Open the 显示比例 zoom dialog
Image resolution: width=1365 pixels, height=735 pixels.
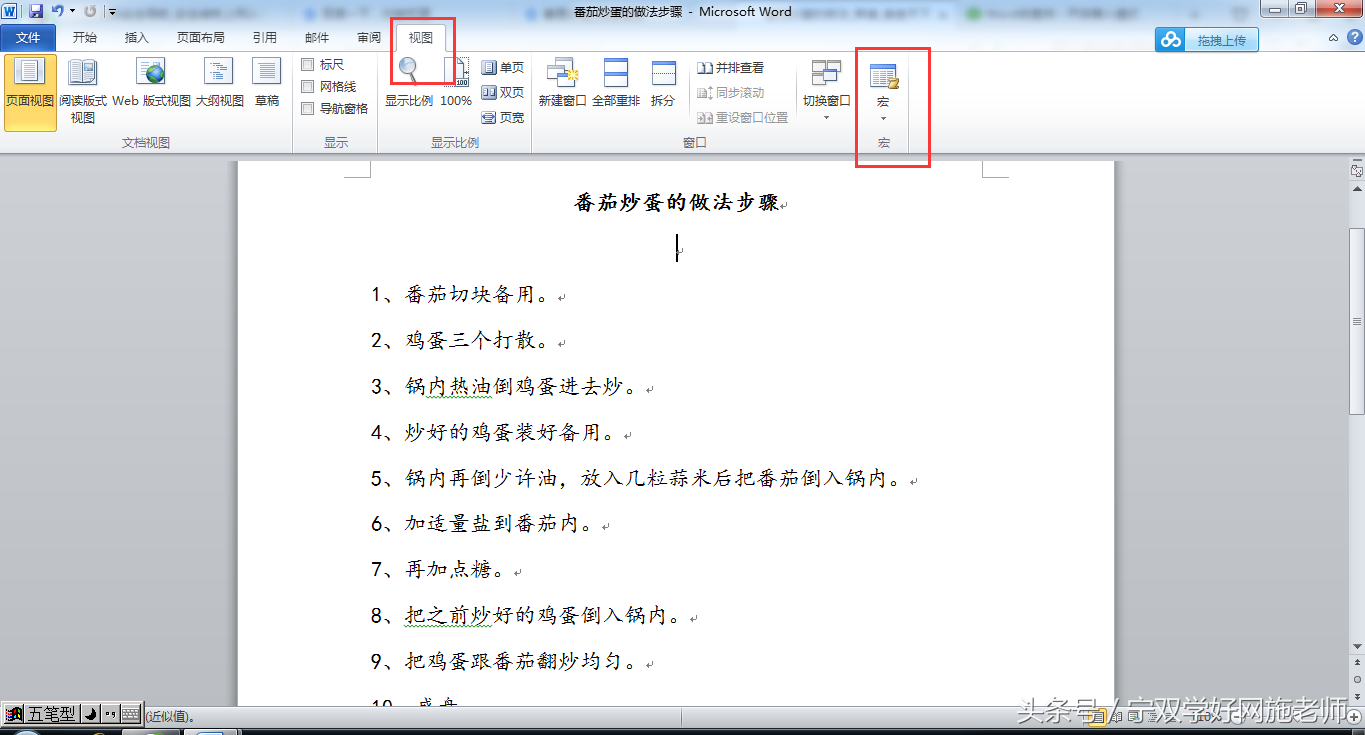coord(409,82)
